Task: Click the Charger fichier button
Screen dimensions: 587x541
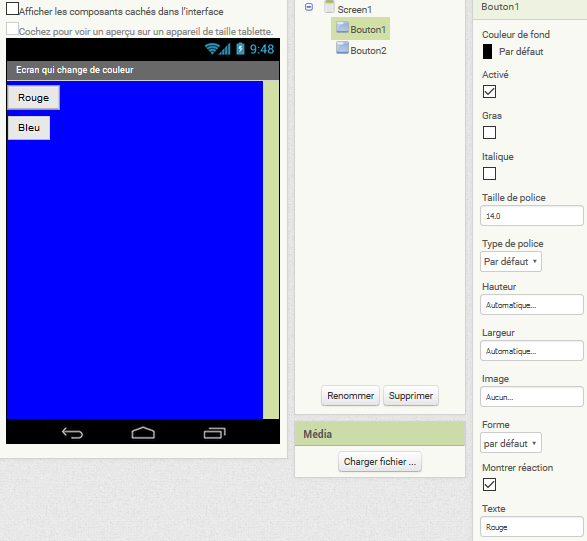Action: click(x=380, y=462)
